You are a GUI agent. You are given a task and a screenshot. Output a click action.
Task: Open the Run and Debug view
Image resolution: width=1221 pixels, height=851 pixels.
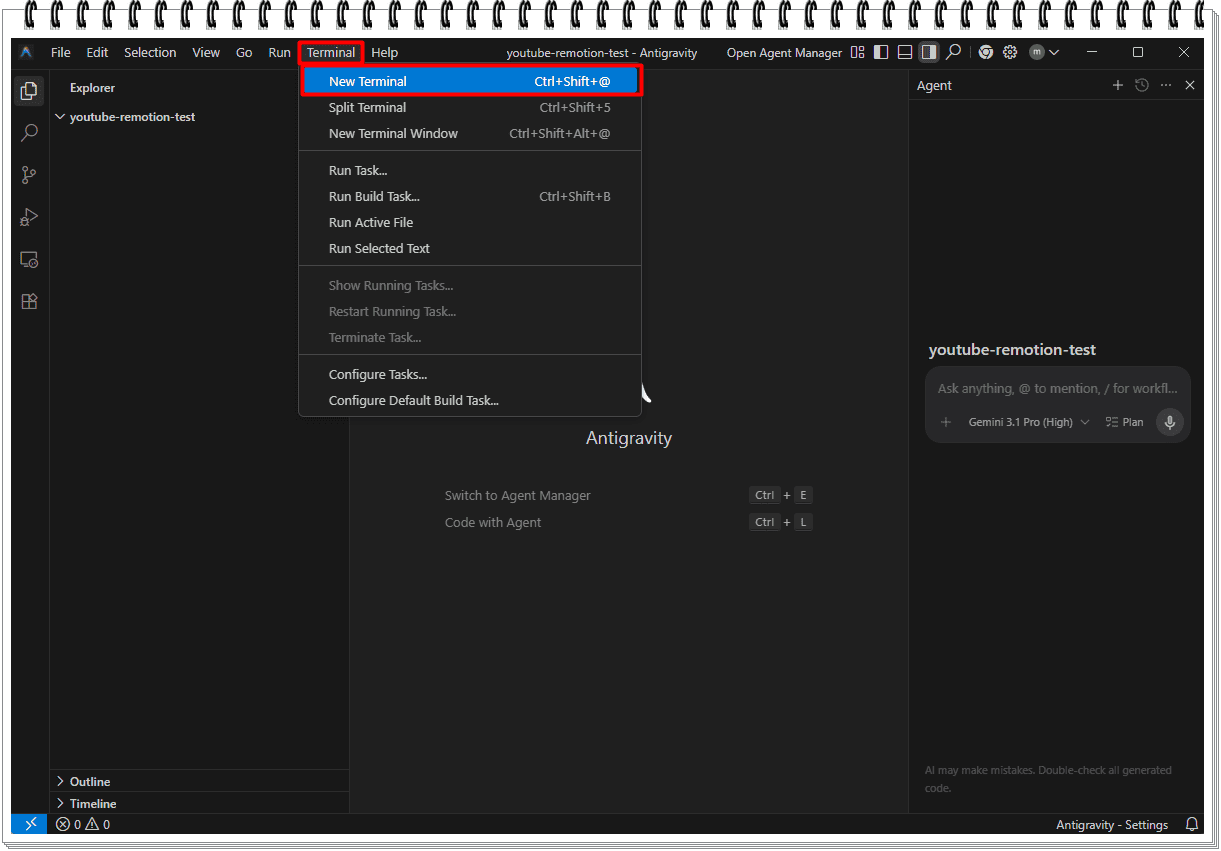pos(30,217)
